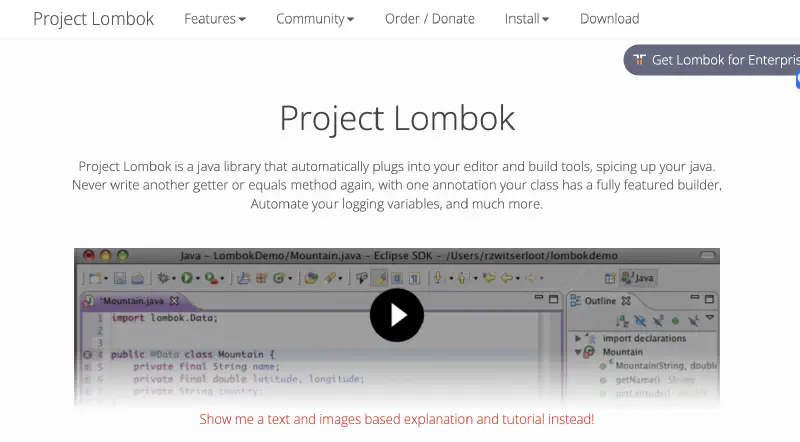800x442 pixels.
Task: Click the alphabetical sort icon in Outline panel
Action: (621, 321)
